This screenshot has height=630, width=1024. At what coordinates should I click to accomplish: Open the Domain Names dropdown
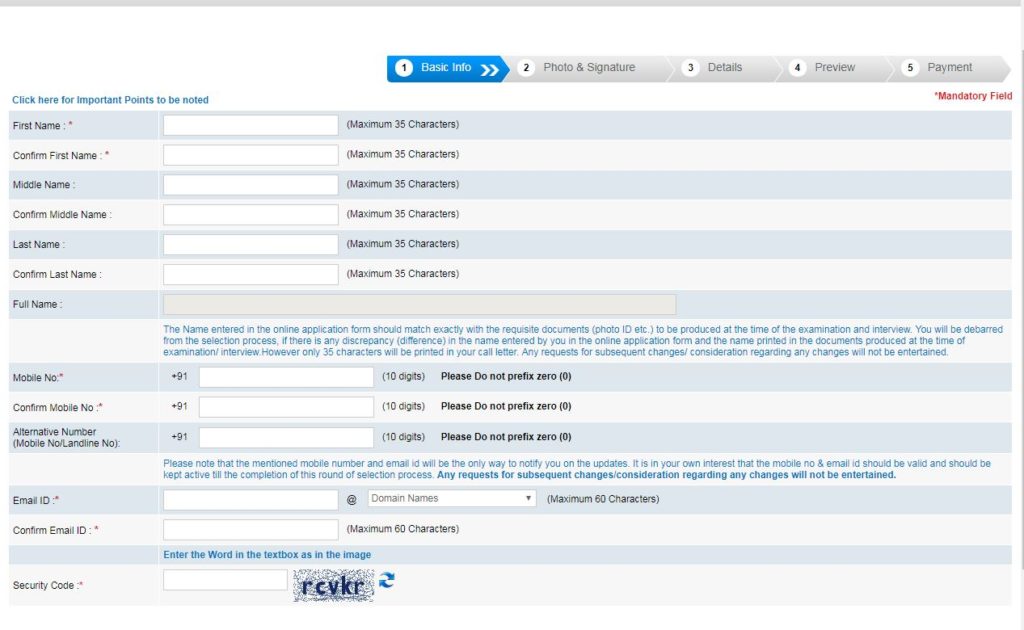click(x=452, y=498)
